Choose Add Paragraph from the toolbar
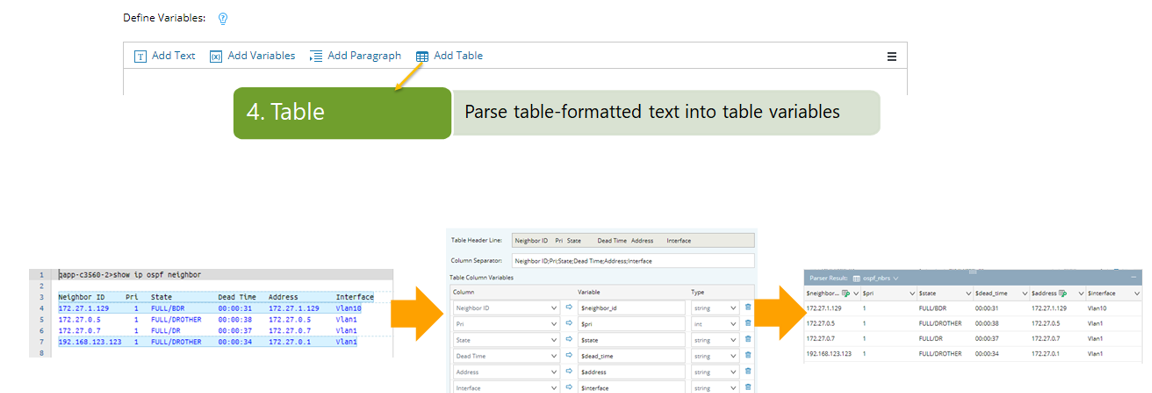Viewport: 1152px width, 393px height. click(x=356, y=56)
